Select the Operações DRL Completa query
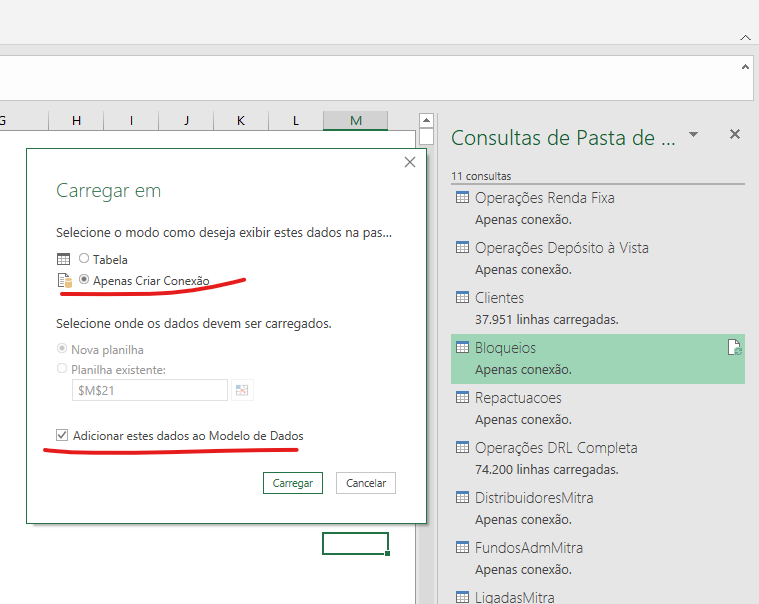 coord(597,458)
